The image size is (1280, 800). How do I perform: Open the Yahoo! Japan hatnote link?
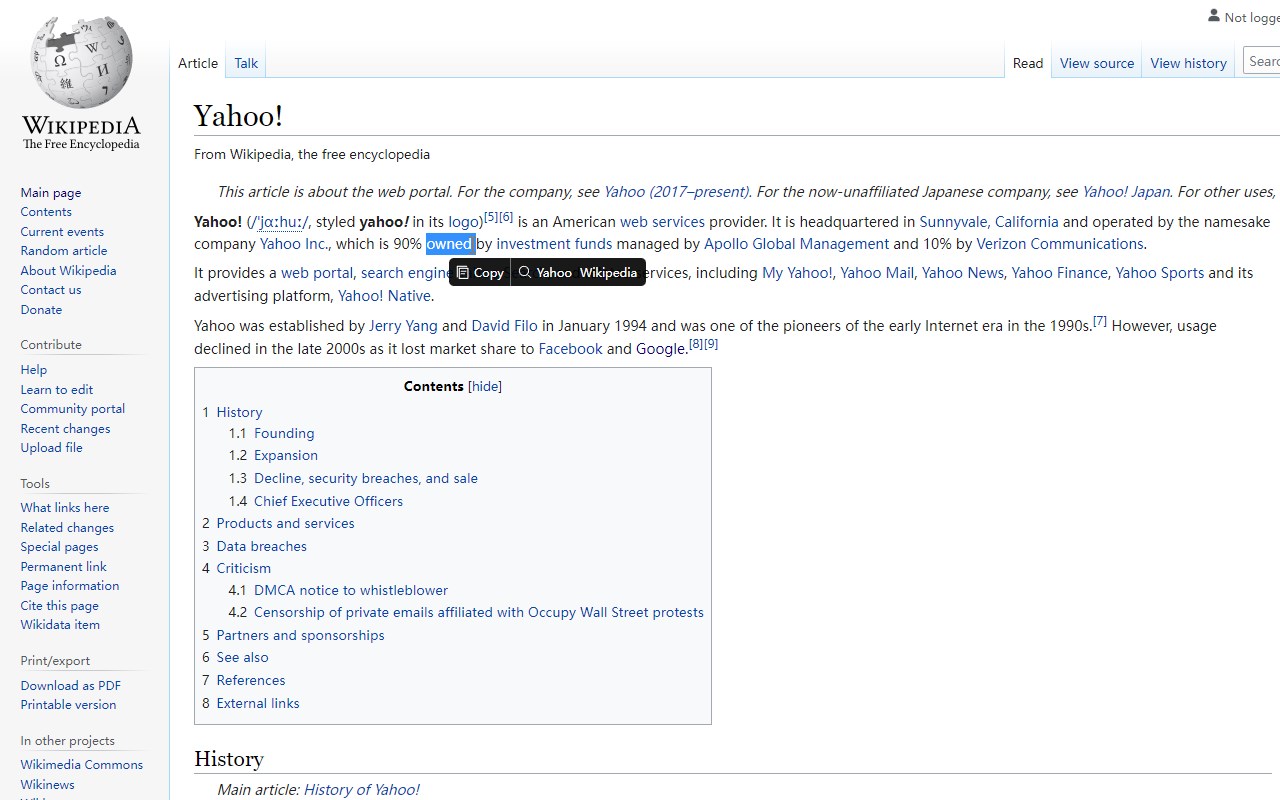[x=1126, y=192]
